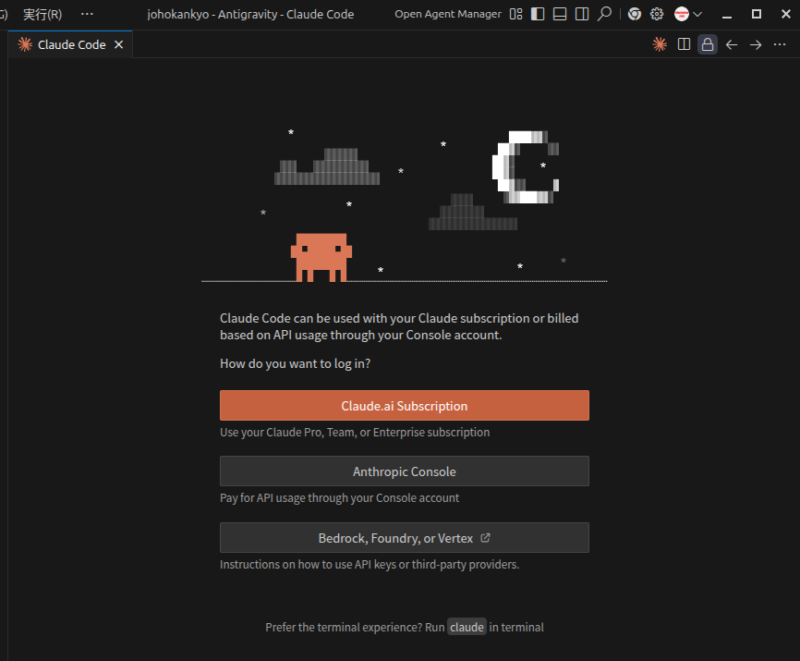Image resolution: width=800 pixels, height=661 pixels.
Task: Choose the Anthropic Console login button
Action: 404,471
